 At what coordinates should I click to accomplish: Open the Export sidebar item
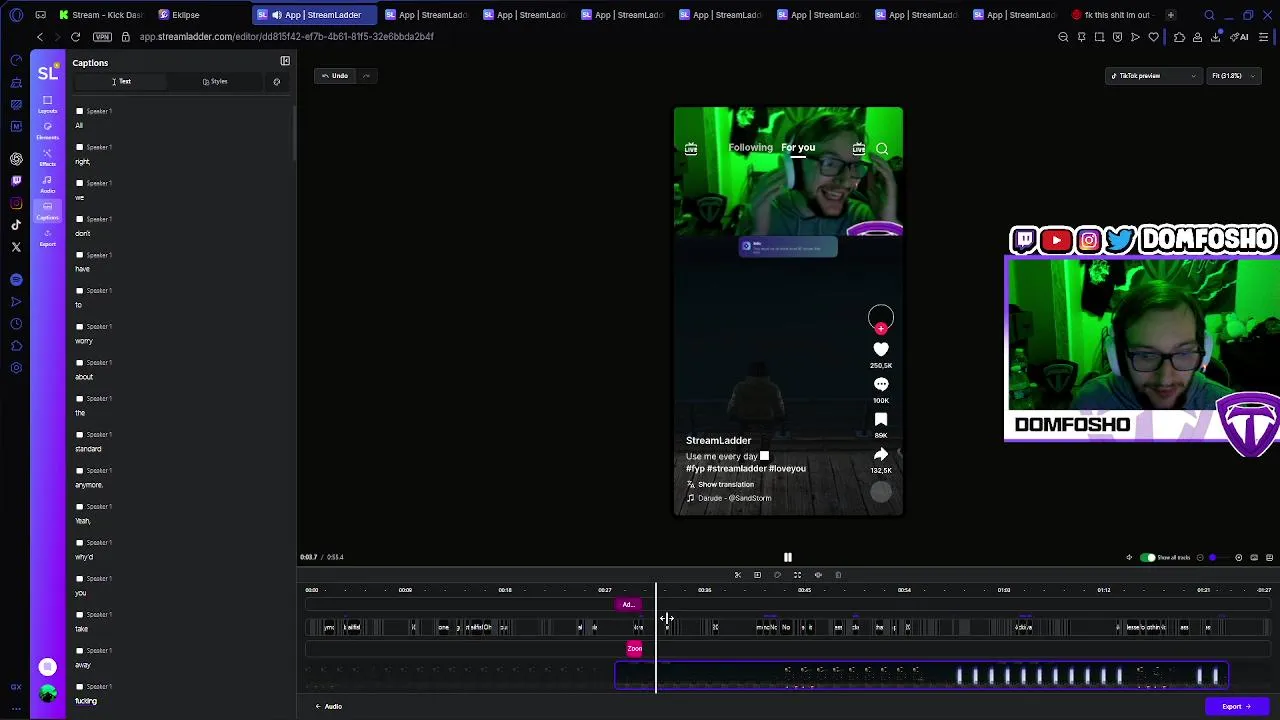point(47,238)
